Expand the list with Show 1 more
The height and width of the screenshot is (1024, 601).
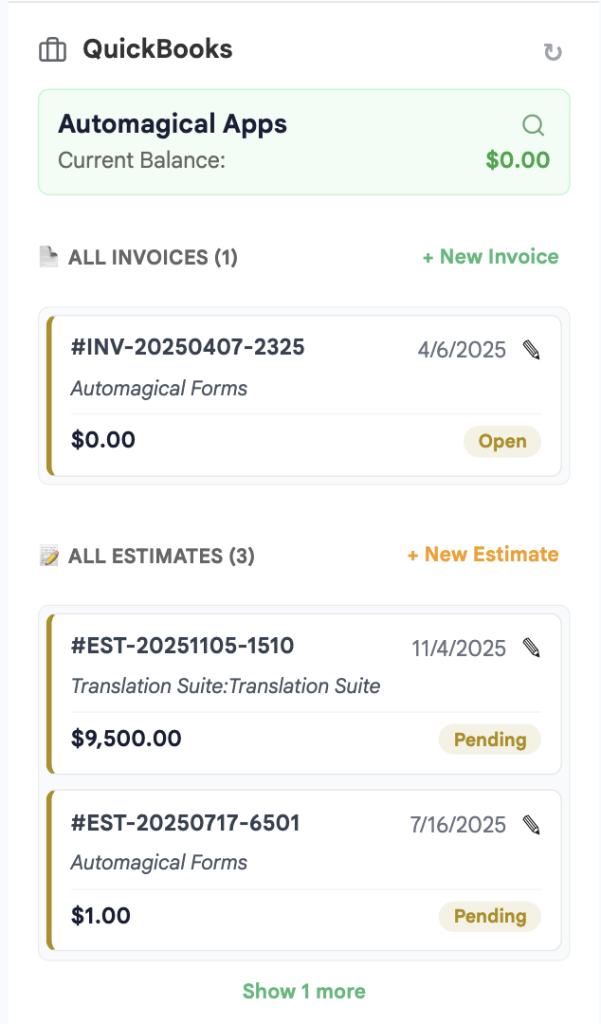tap(304, 991)
